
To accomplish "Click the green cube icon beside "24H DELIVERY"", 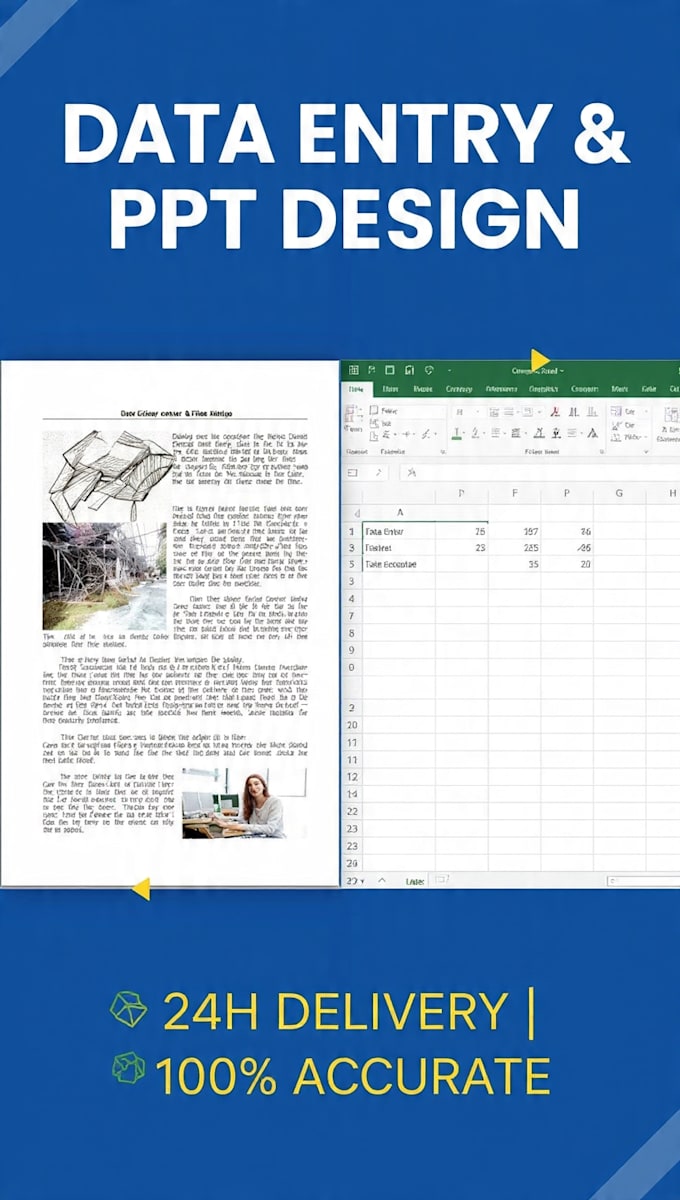I will 128,1010.
